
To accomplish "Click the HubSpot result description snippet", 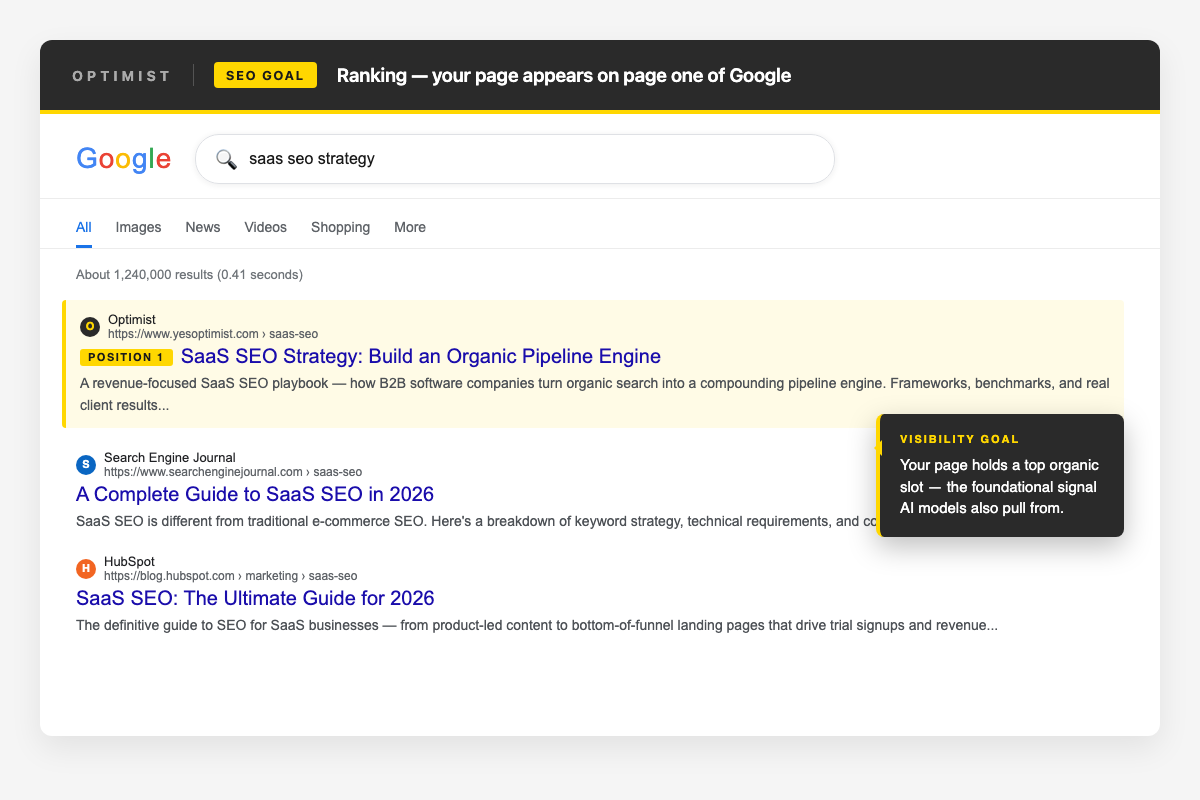I will [536, 626].
